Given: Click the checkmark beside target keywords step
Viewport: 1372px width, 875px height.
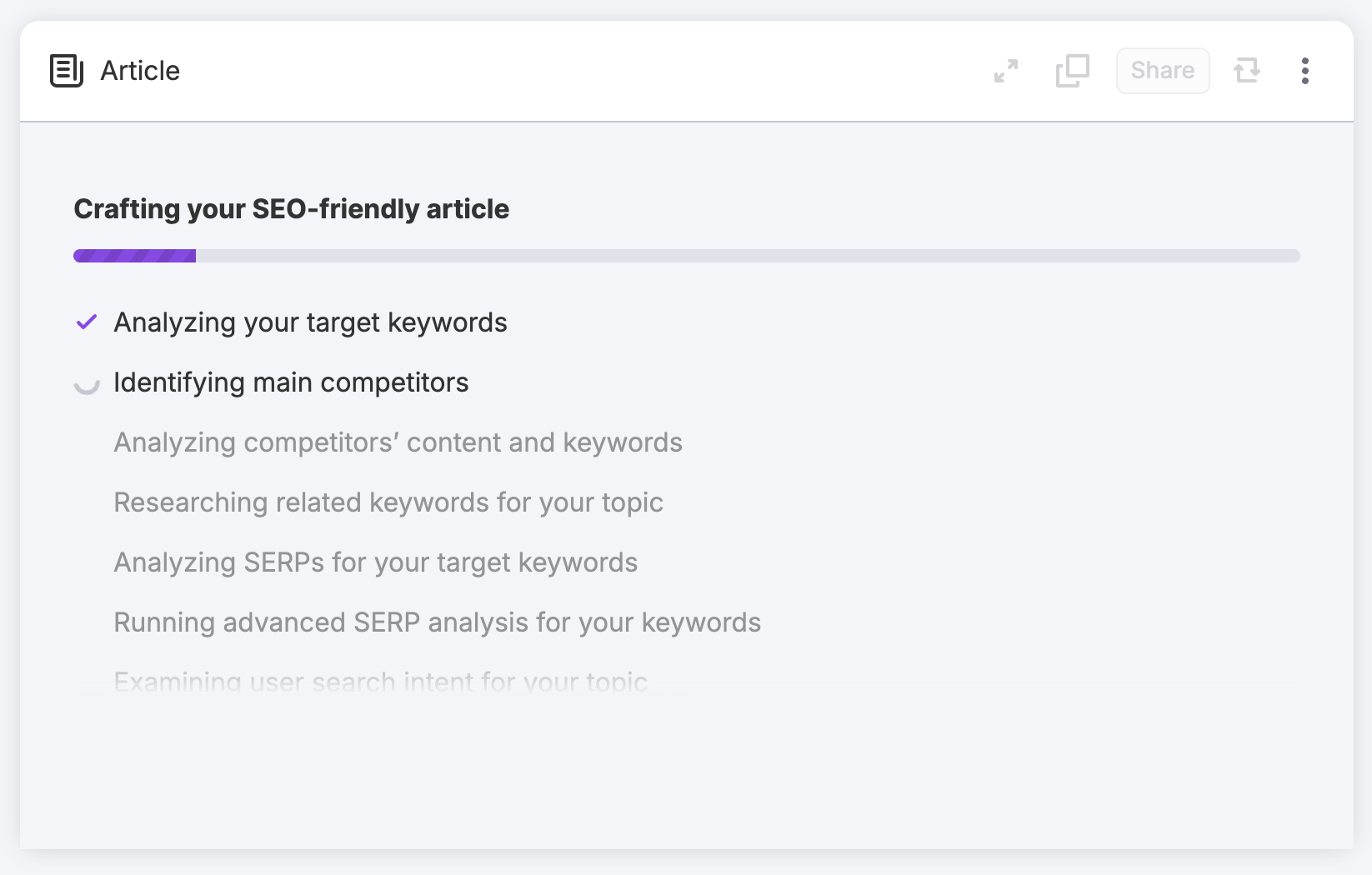Looking at the screenshot, I should coord(86,322).
